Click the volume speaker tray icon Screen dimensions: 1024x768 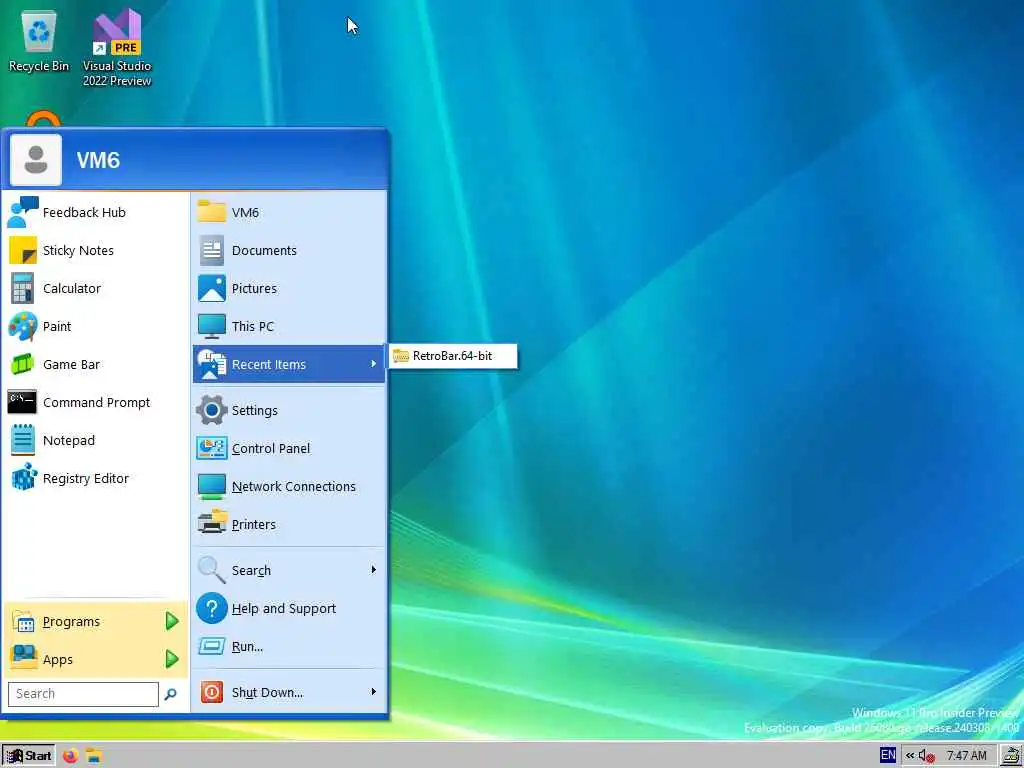[927, 756]
